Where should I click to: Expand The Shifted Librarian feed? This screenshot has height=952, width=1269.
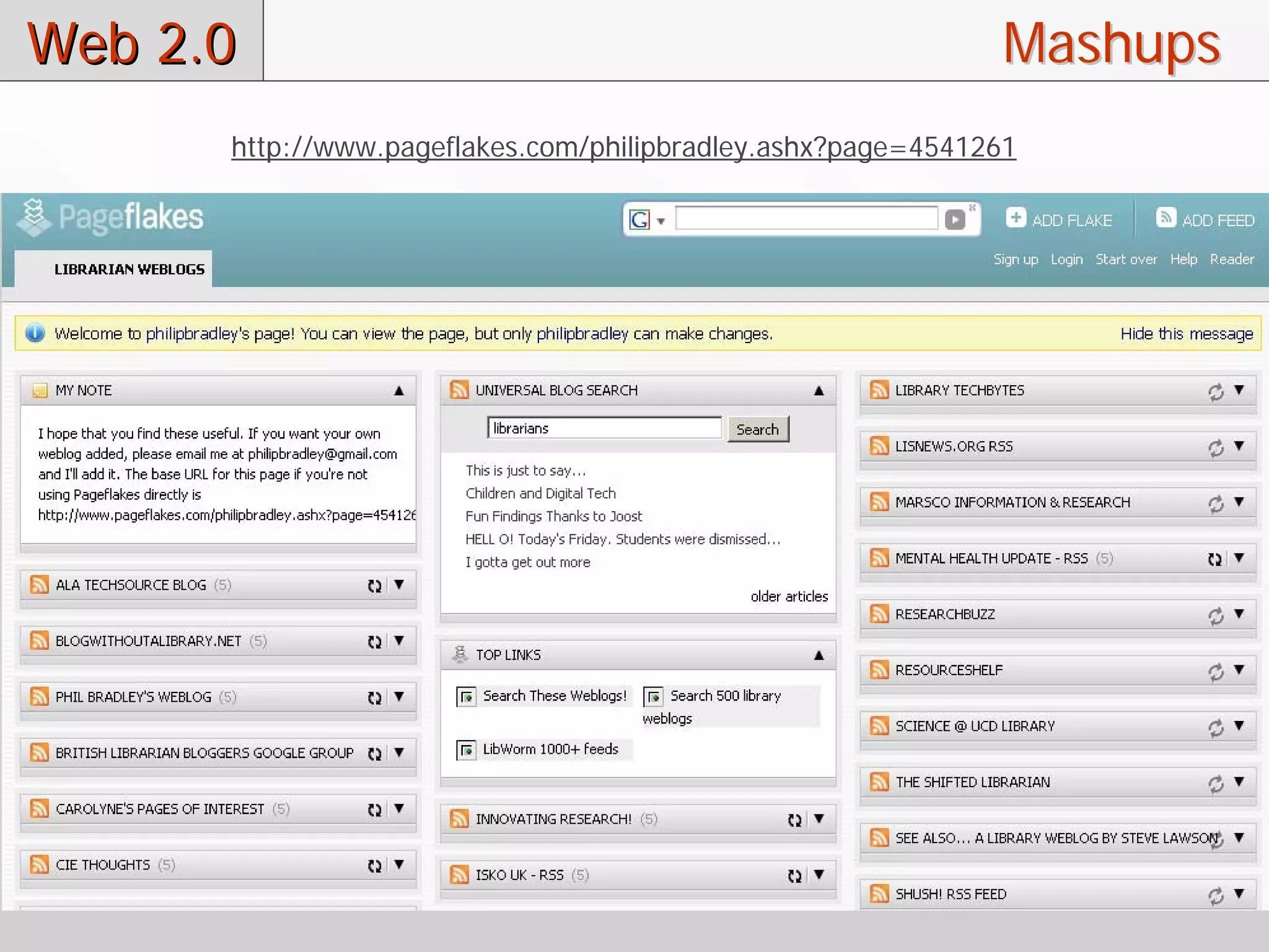point(1239,782)
